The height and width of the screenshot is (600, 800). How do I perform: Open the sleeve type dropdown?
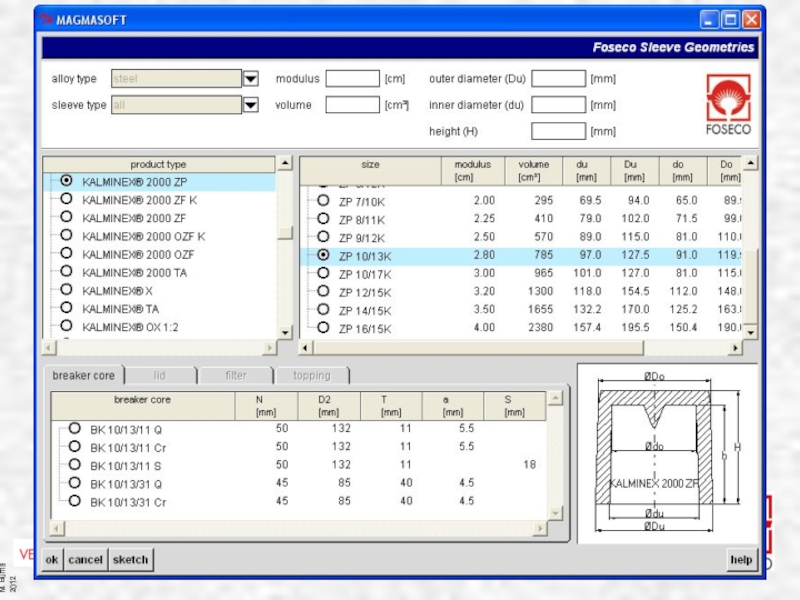point(251,105)
